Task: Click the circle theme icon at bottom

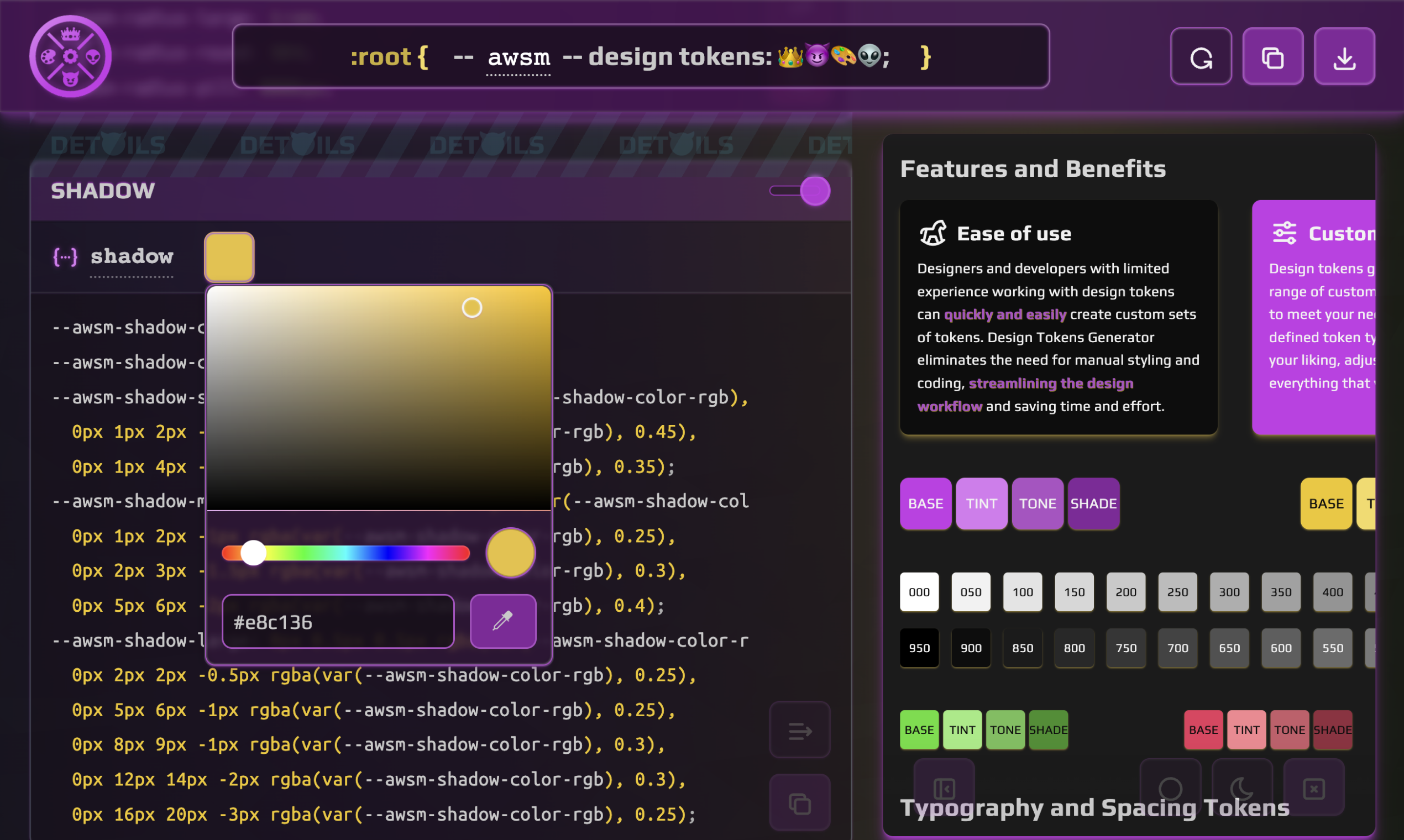Action: click(x=1170, y=788)
